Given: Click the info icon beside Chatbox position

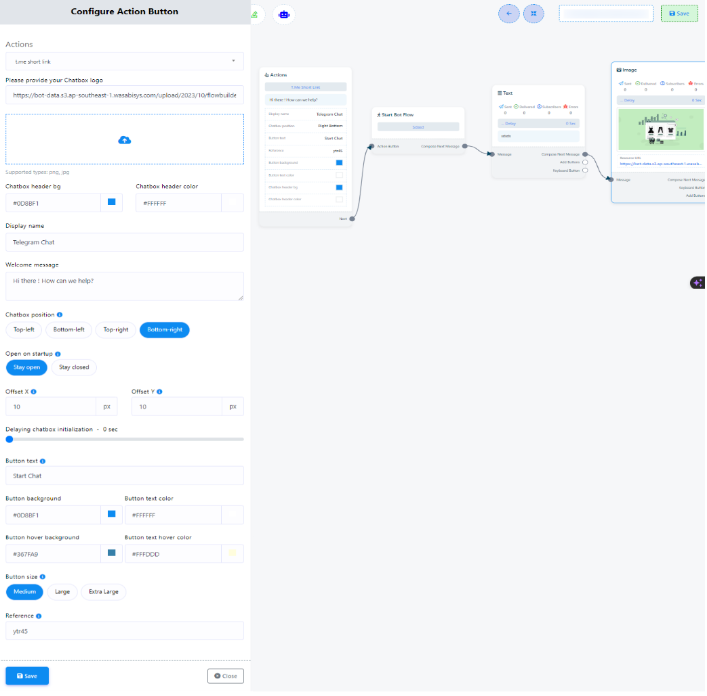Looking at the screenshot, I should (x=59, y=314).
